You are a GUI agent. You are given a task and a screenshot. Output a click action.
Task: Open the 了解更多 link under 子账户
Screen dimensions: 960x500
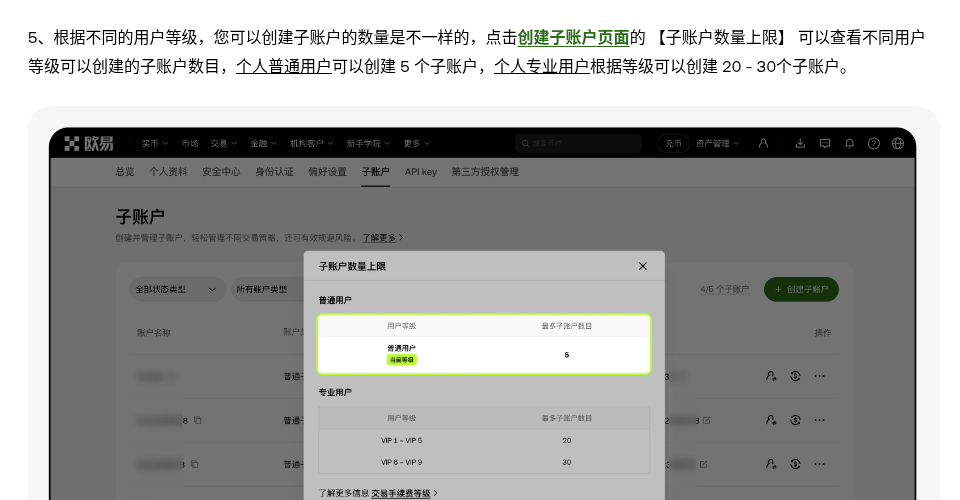[x=382, y=237]
